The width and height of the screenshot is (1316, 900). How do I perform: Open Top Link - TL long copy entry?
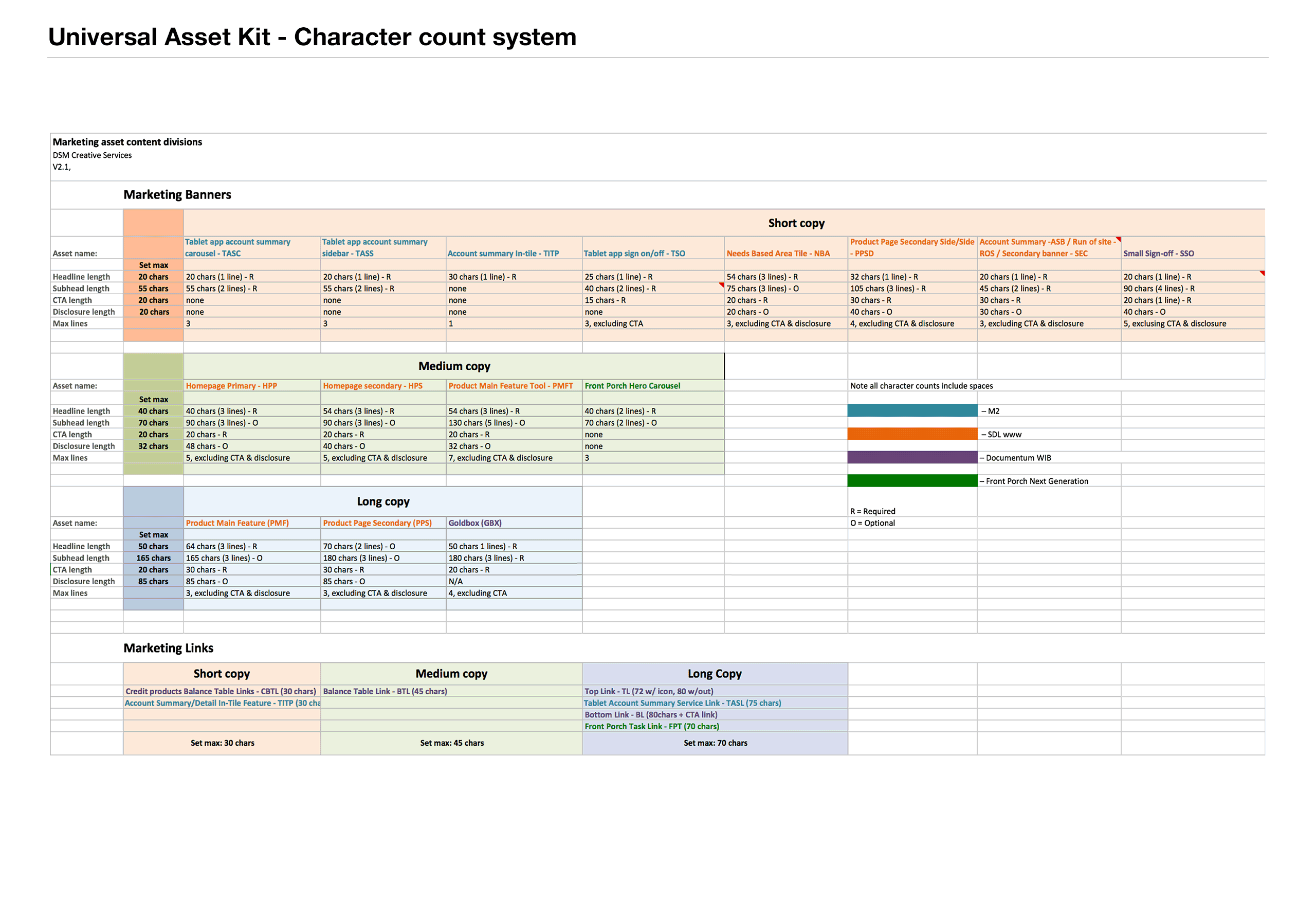coord(648,691)
